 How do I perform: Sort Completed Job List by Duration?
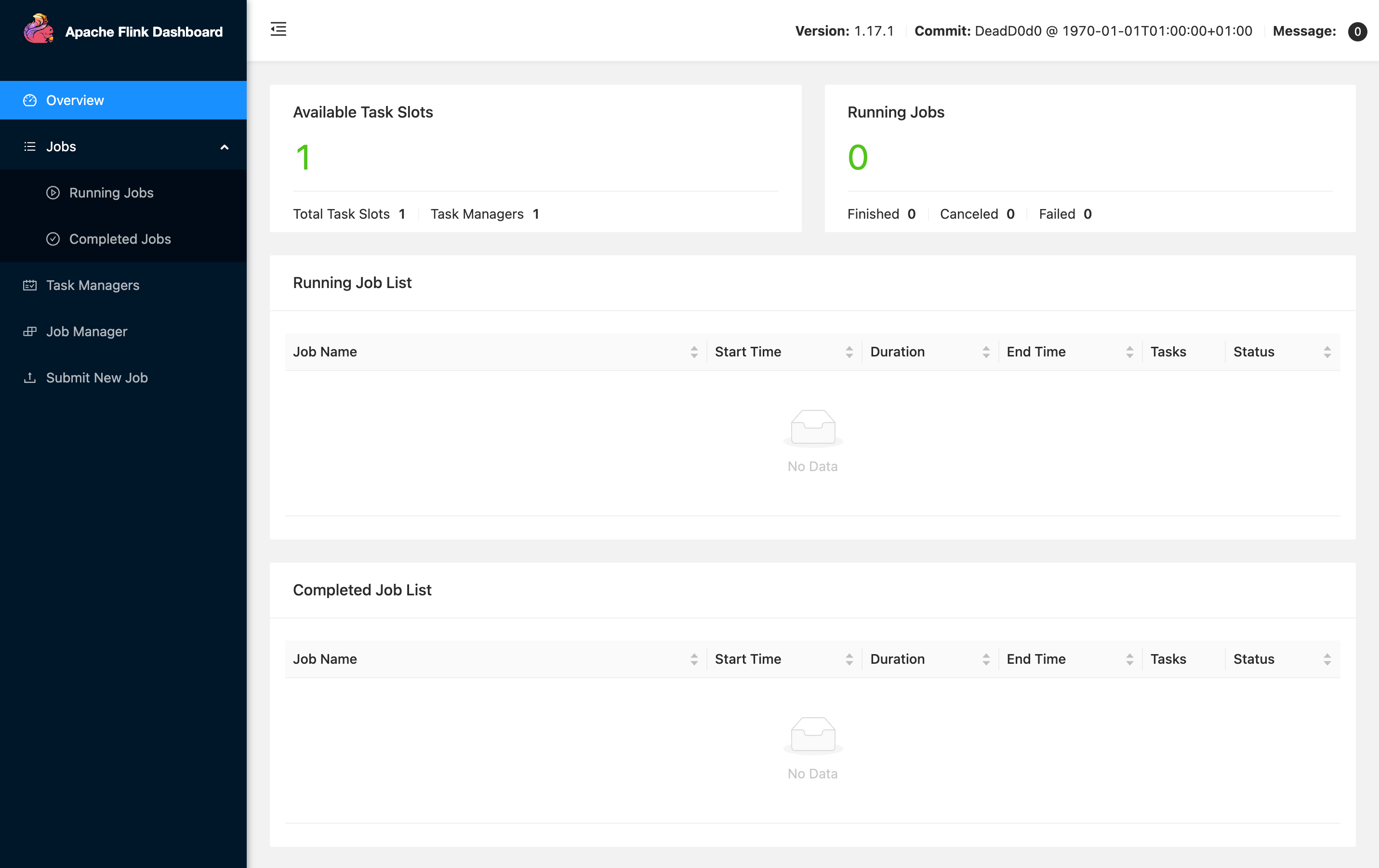(x=986, y=659)
